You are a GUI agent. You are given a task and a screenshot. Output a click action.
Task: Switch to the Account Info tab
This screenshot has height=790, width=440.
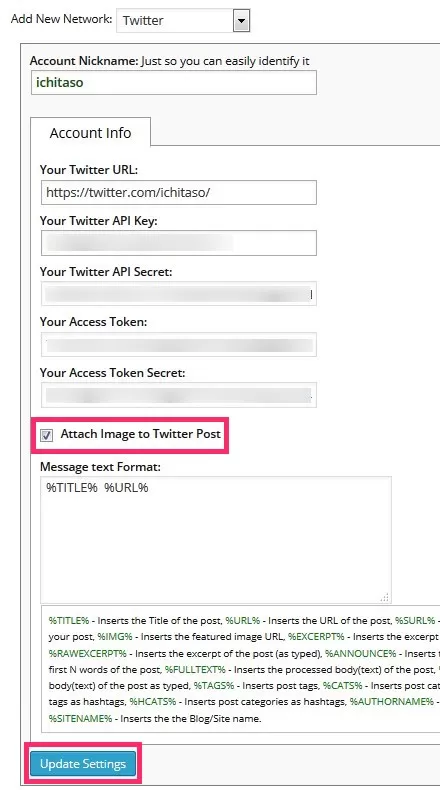(90, 133)
